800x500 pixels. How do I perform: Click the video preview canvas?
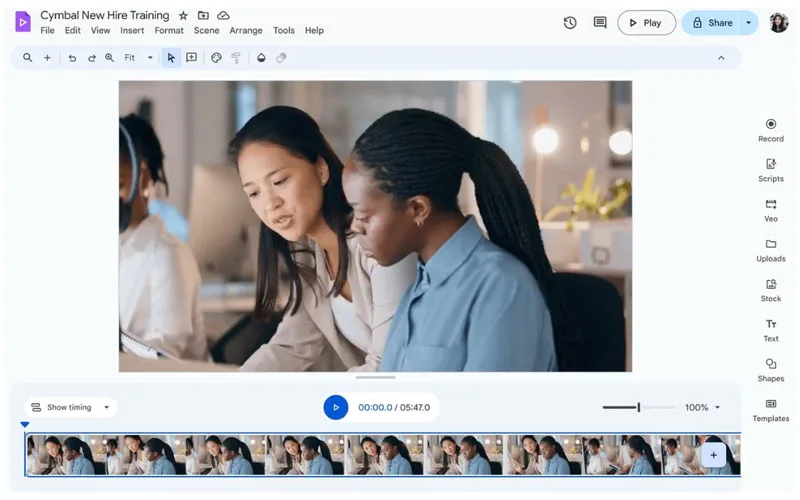point(375,226)
